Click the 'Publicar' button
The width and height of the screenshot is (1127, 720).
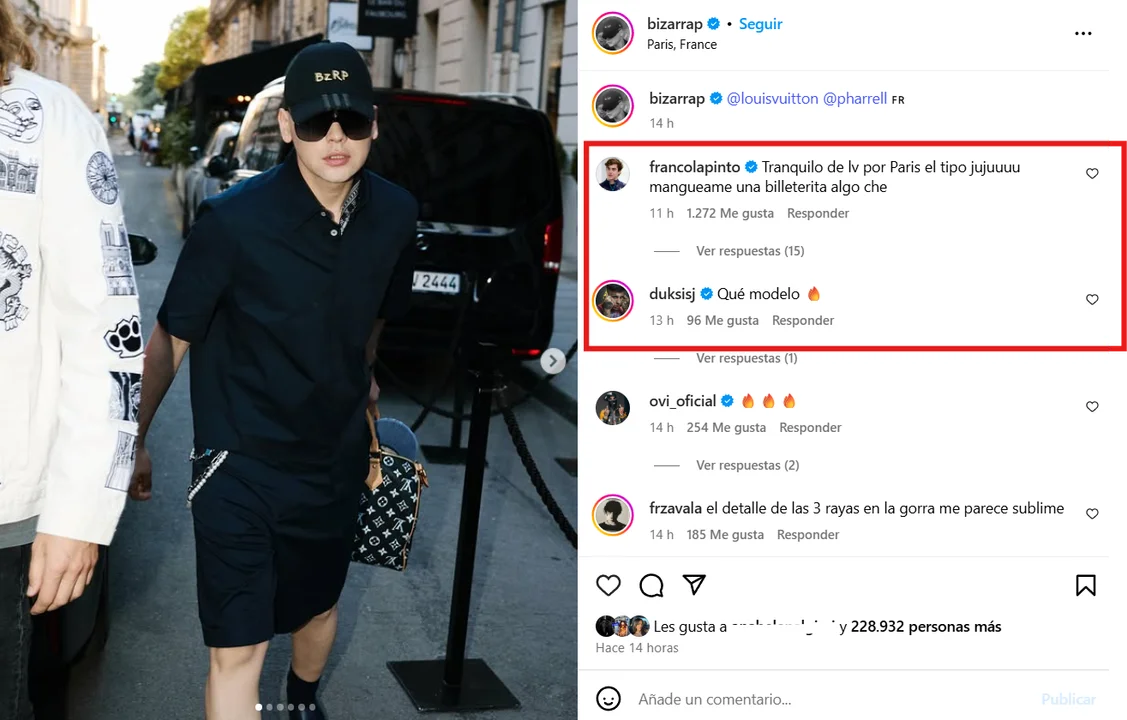tap(1068, 699)
